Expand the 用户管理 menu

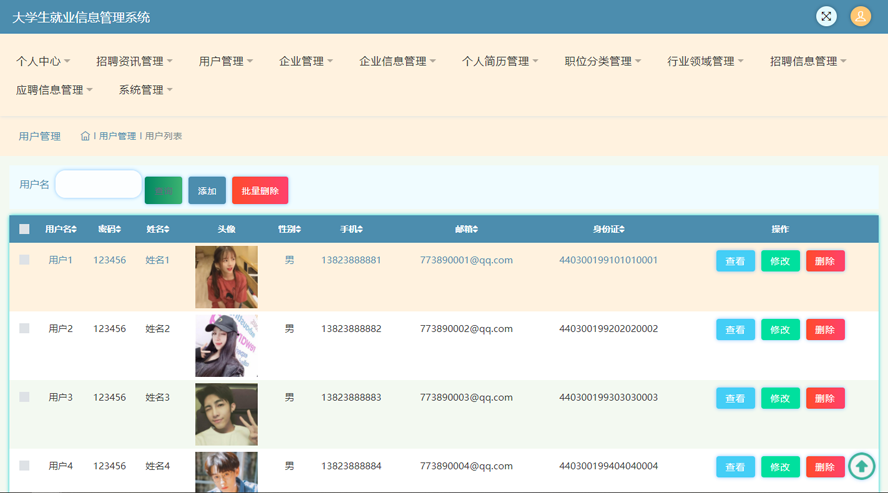[226, 61]
